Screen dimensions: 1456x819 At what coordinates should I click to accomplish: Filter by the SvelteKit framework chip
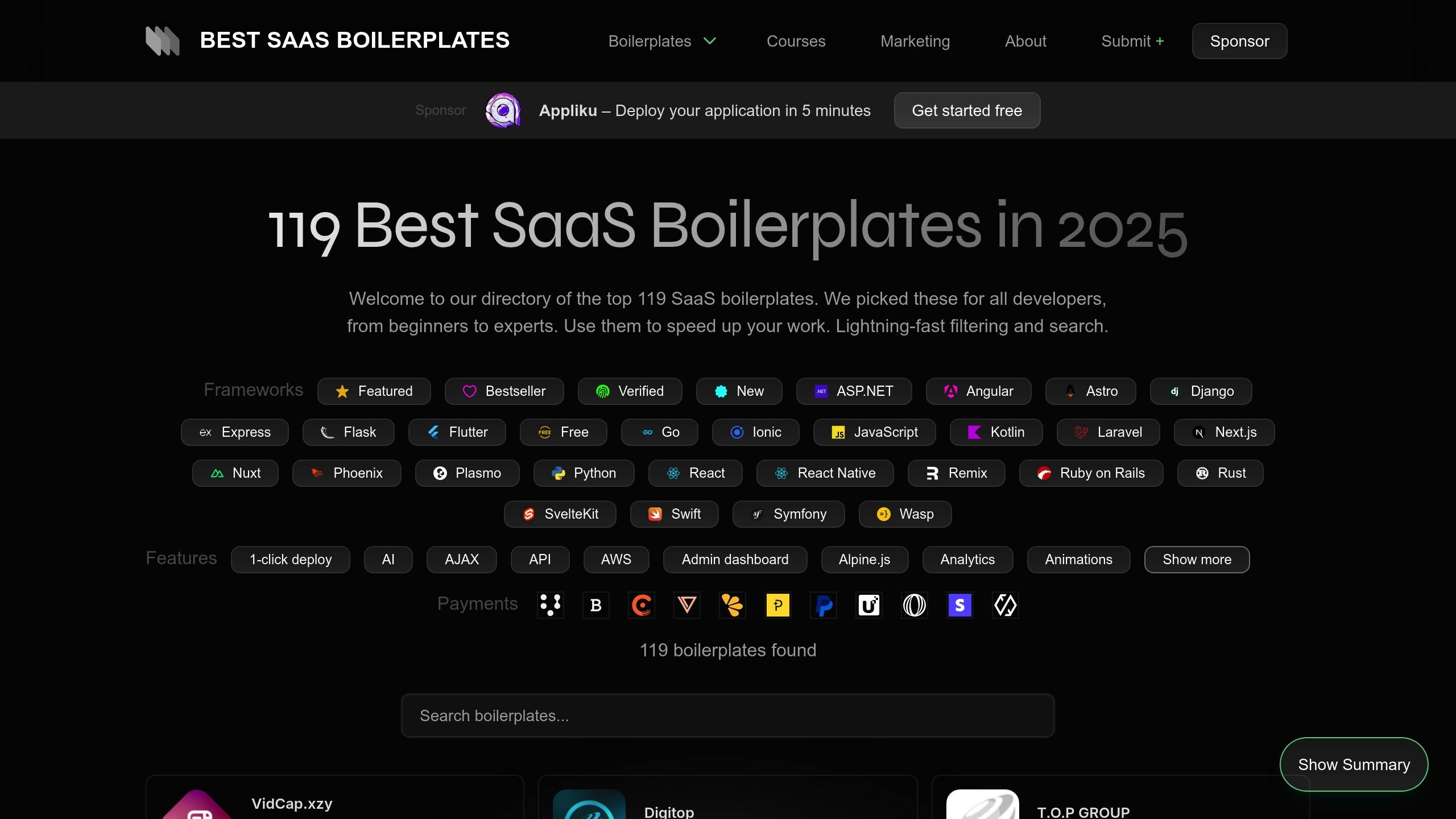(560, 514)
